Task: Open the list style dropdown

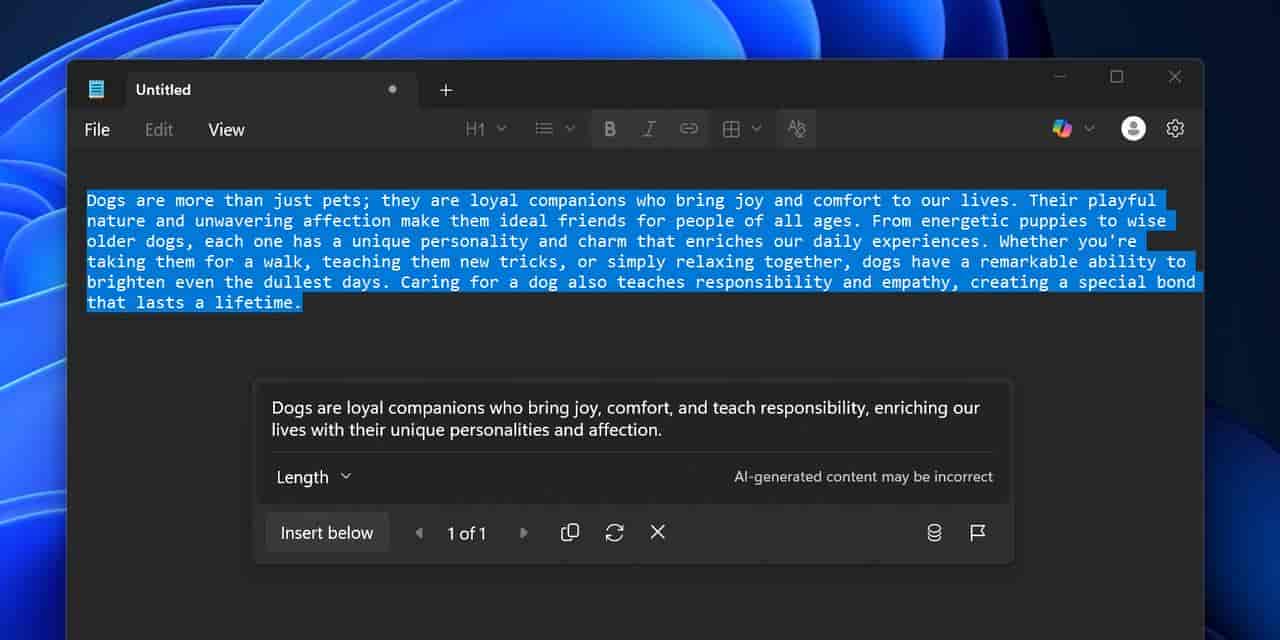Action: 555,129
